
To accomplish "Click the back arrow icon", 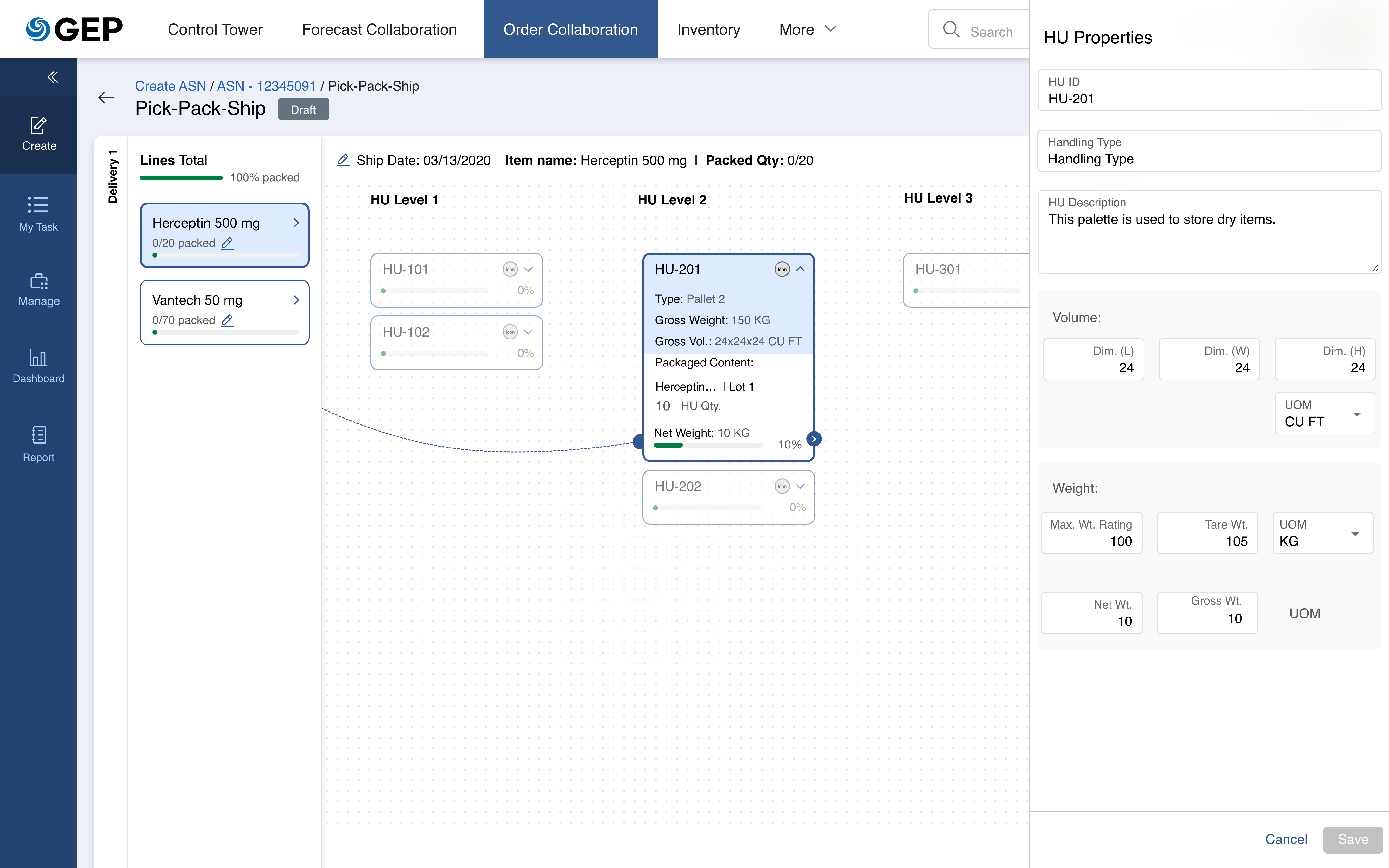I will point(106,98).
